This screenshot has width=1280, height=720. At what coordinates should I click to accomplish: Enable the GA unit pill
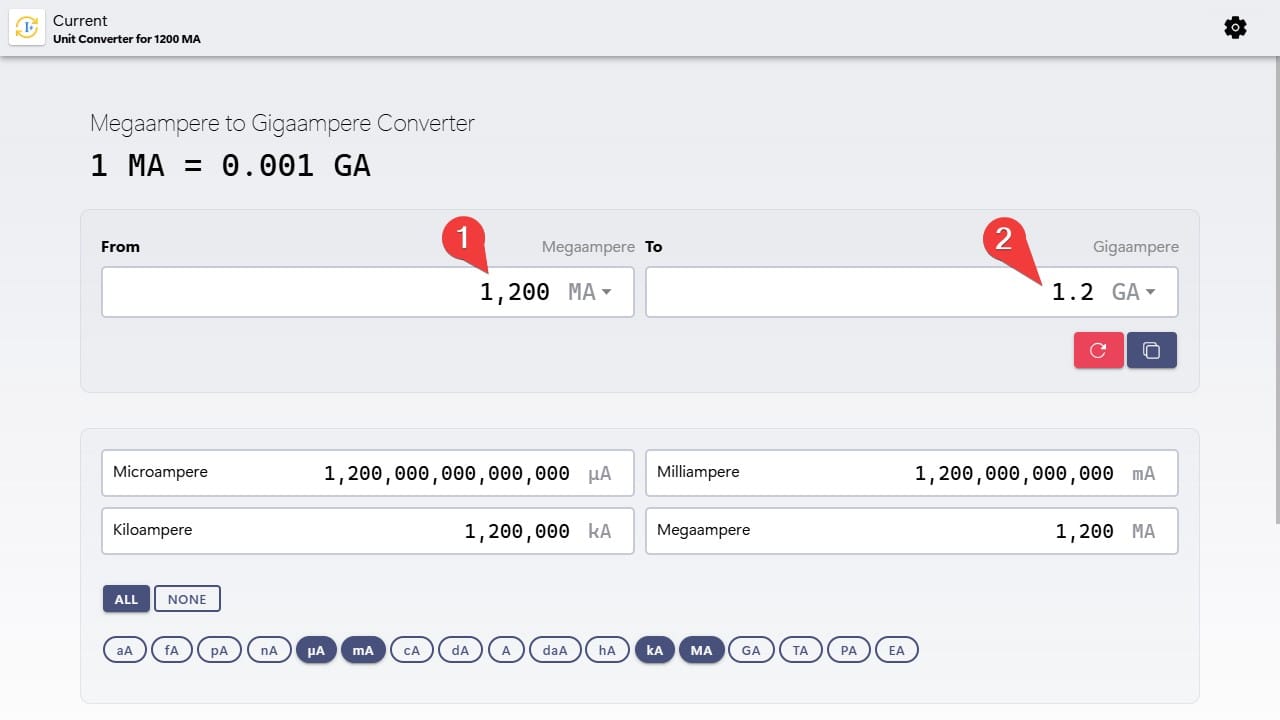click(x=751, y=649)
